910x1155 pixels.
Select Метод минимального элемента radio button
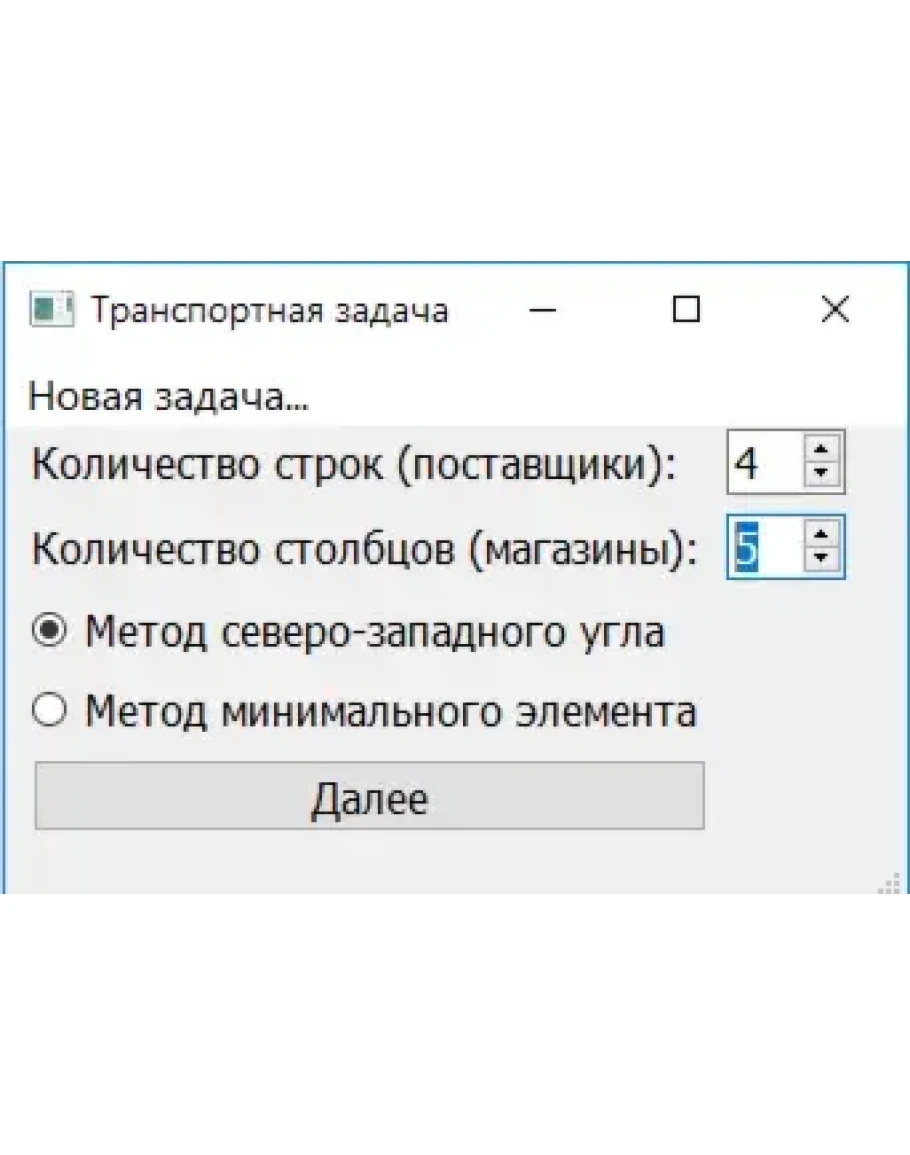point(51,711)
